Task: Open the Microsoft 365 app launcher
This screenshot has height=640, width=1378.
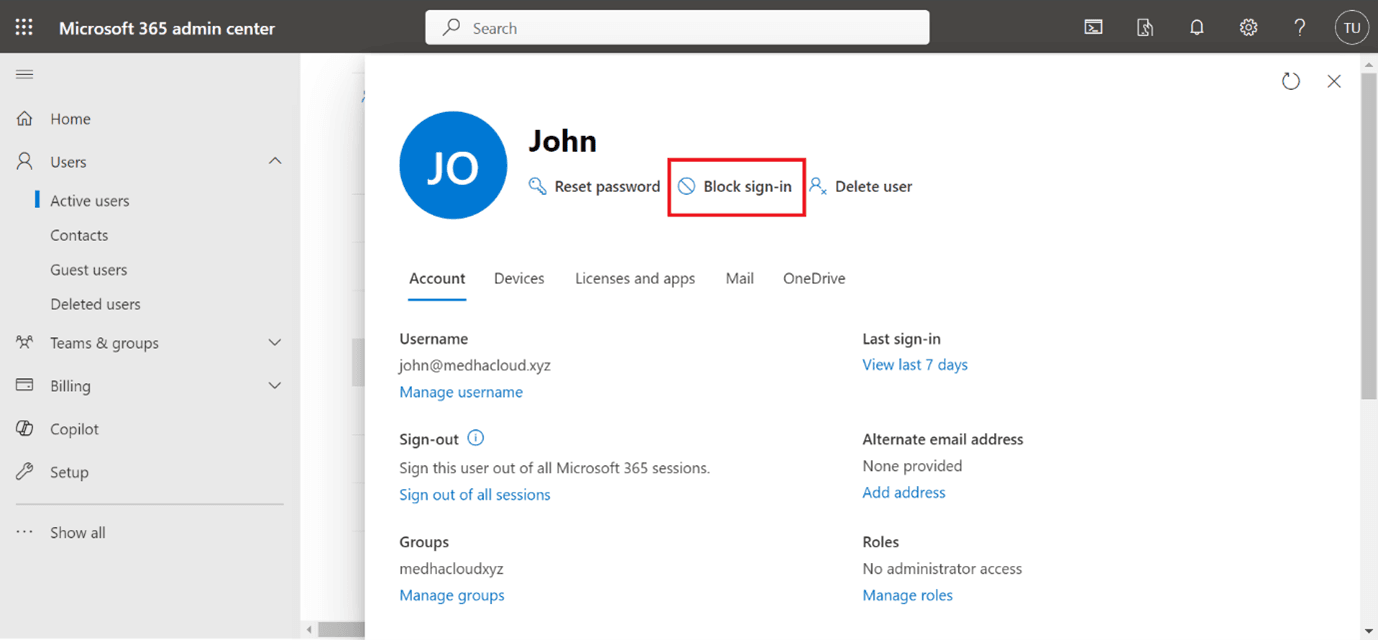Action: pos(23,27)
